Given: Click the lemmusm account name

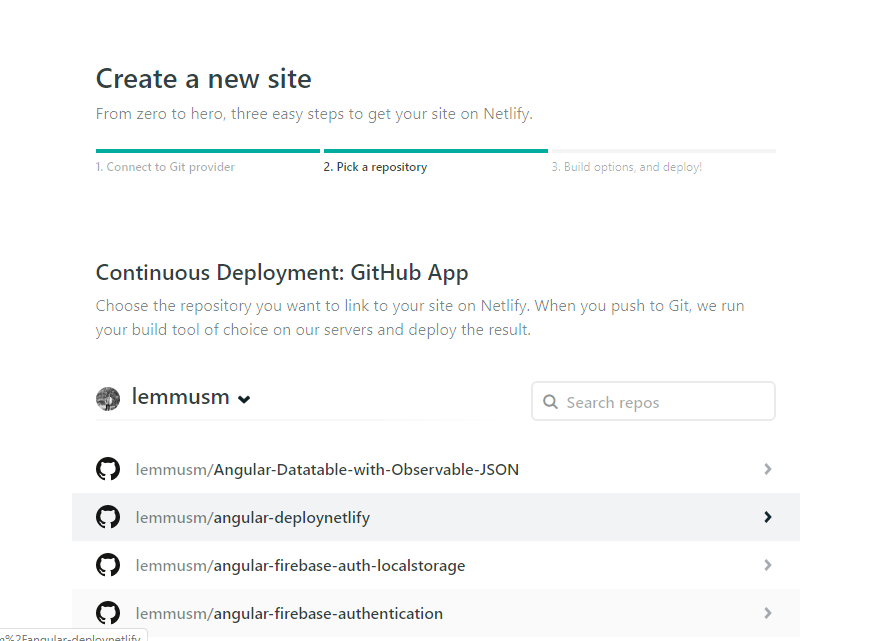Looking at the screenshot, I should point(181,397).
